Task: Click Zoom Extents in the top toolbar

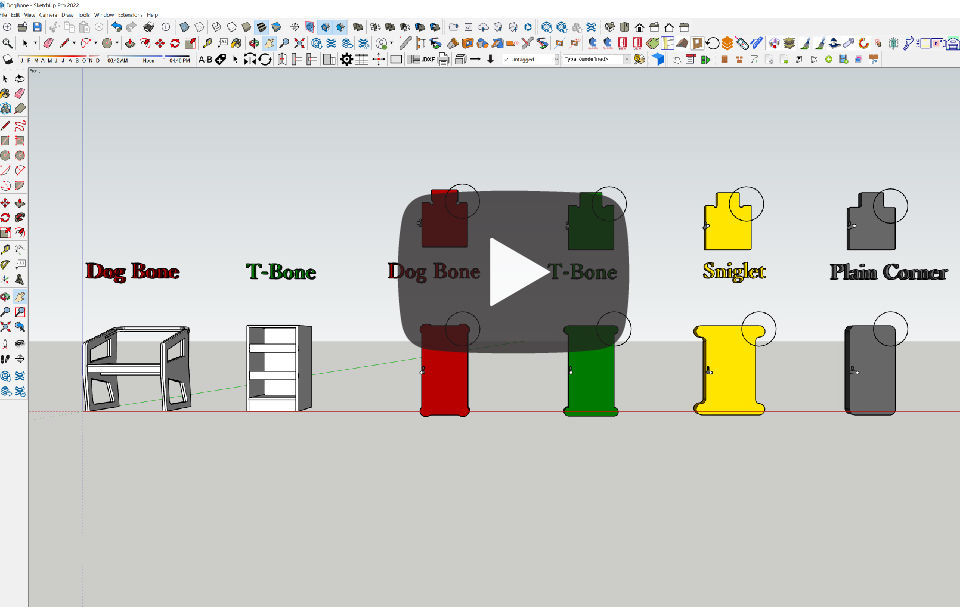Action: coord(299,43)
